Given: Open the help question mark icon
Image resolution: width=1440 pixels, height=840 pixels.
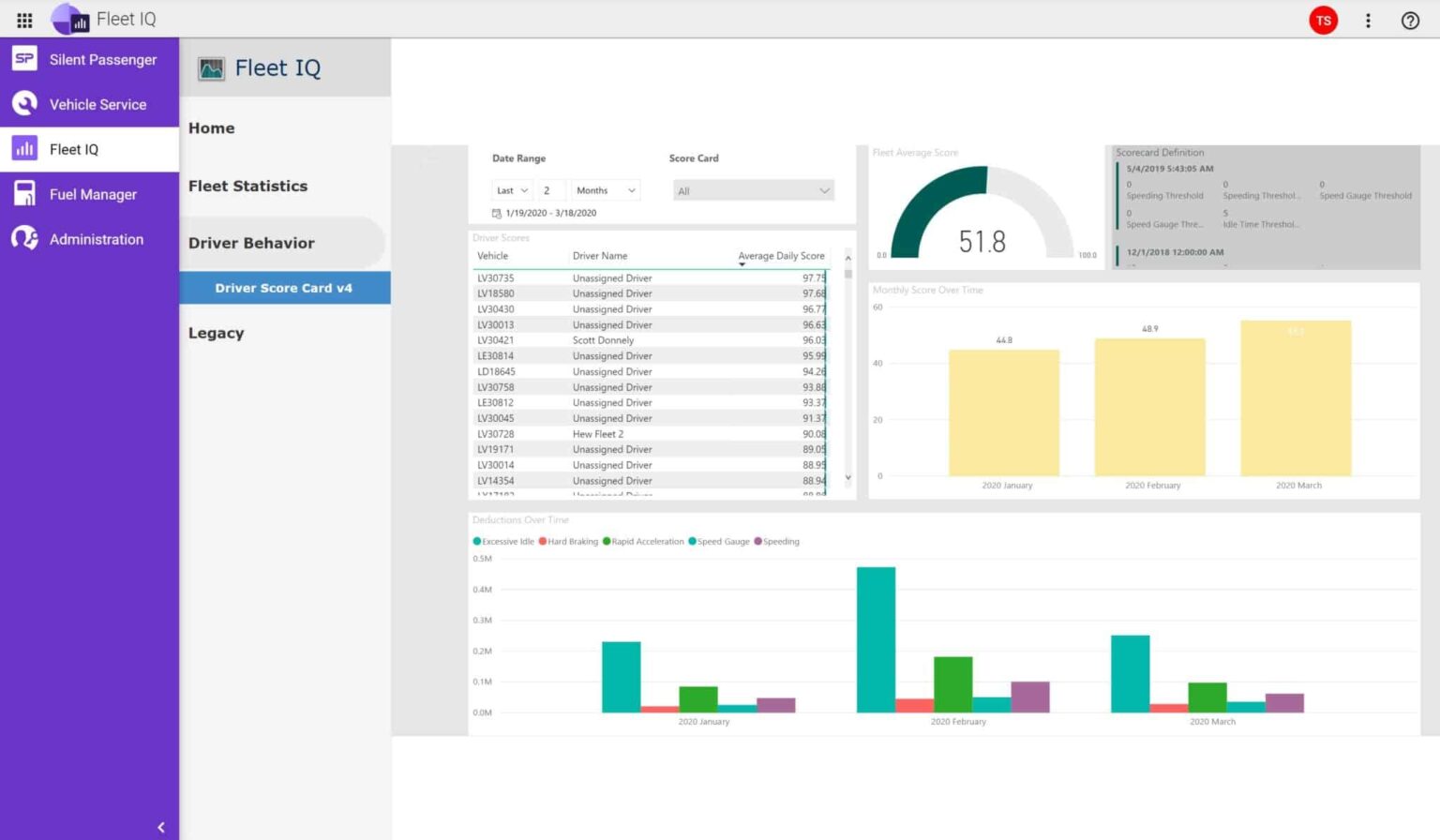Looking at the screenshot, I should [x=1410, y=20].
